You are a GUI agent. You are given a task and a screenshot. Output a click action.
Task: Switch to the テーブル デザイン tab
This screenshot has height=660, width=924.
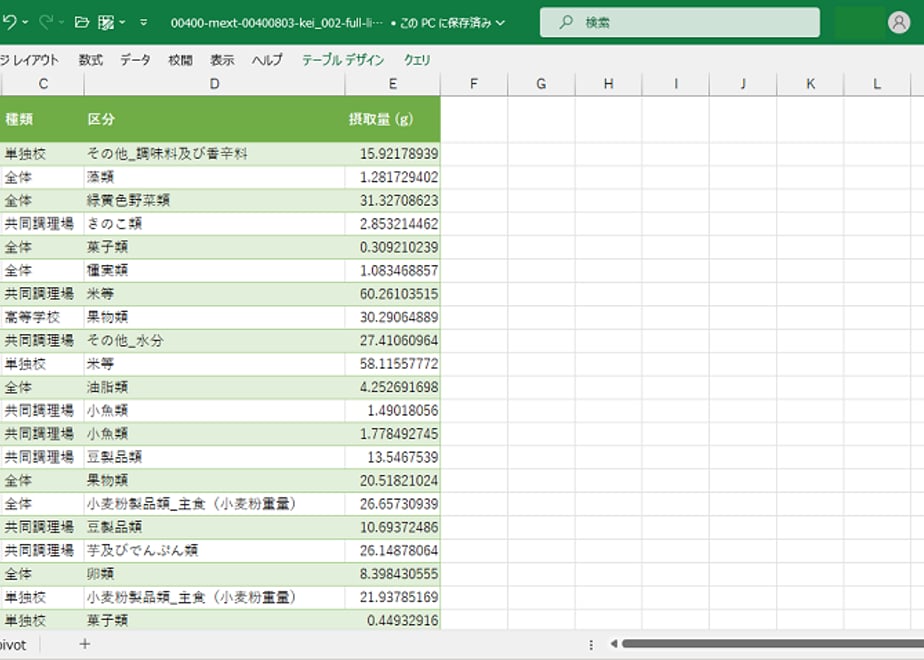click(x=343, y=60)
